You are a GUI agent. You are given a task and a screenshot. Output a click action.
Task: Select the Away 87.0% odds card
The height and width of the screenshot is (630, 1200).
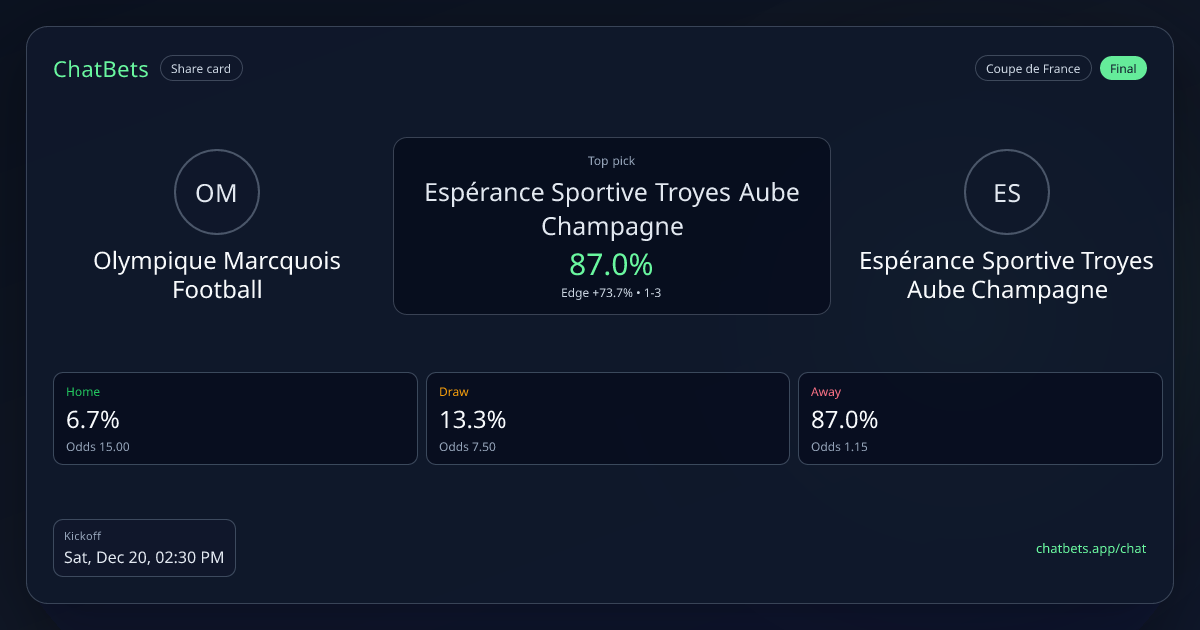(x=980, y=418)
